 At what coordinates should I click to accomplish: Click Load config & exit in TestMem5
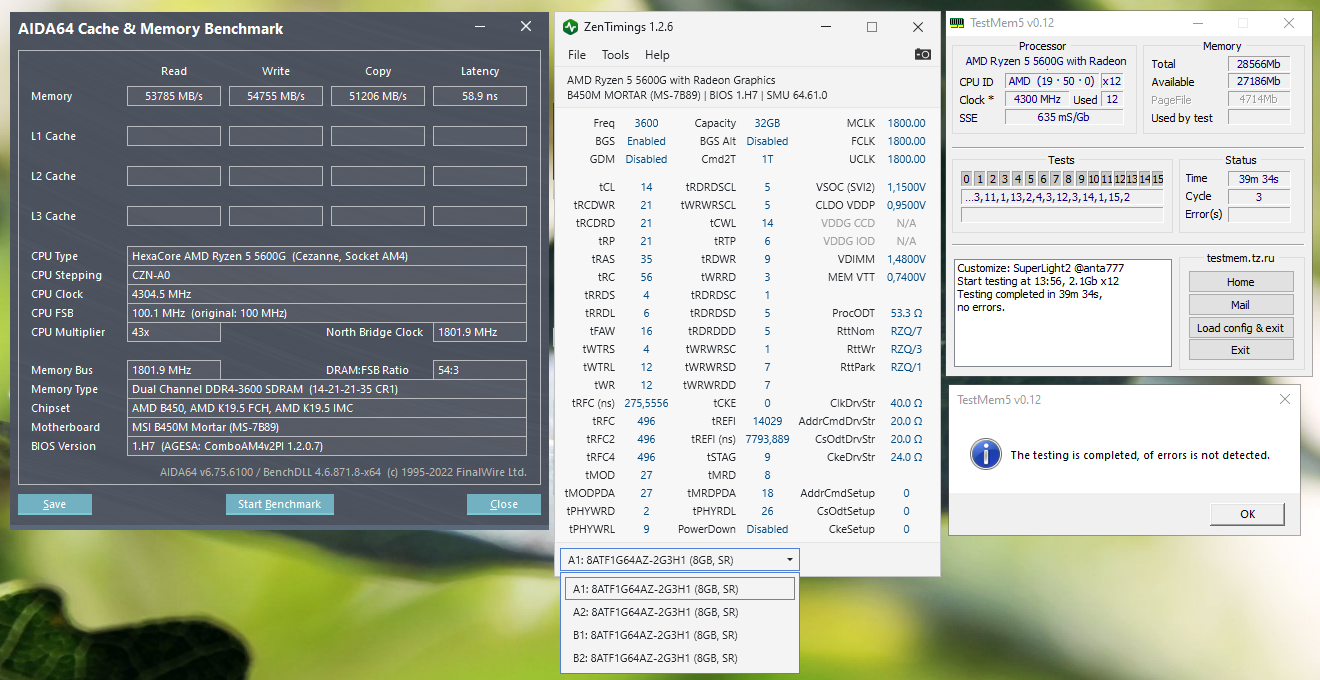coord(1241,328)
